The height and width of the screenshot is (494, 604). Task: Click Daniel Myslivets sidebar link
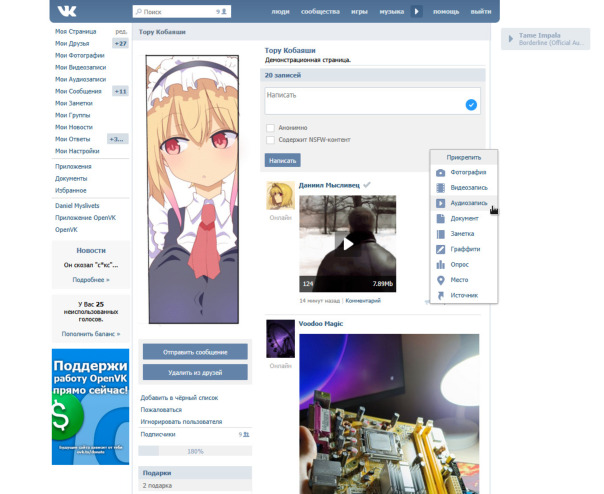[77, 206]
